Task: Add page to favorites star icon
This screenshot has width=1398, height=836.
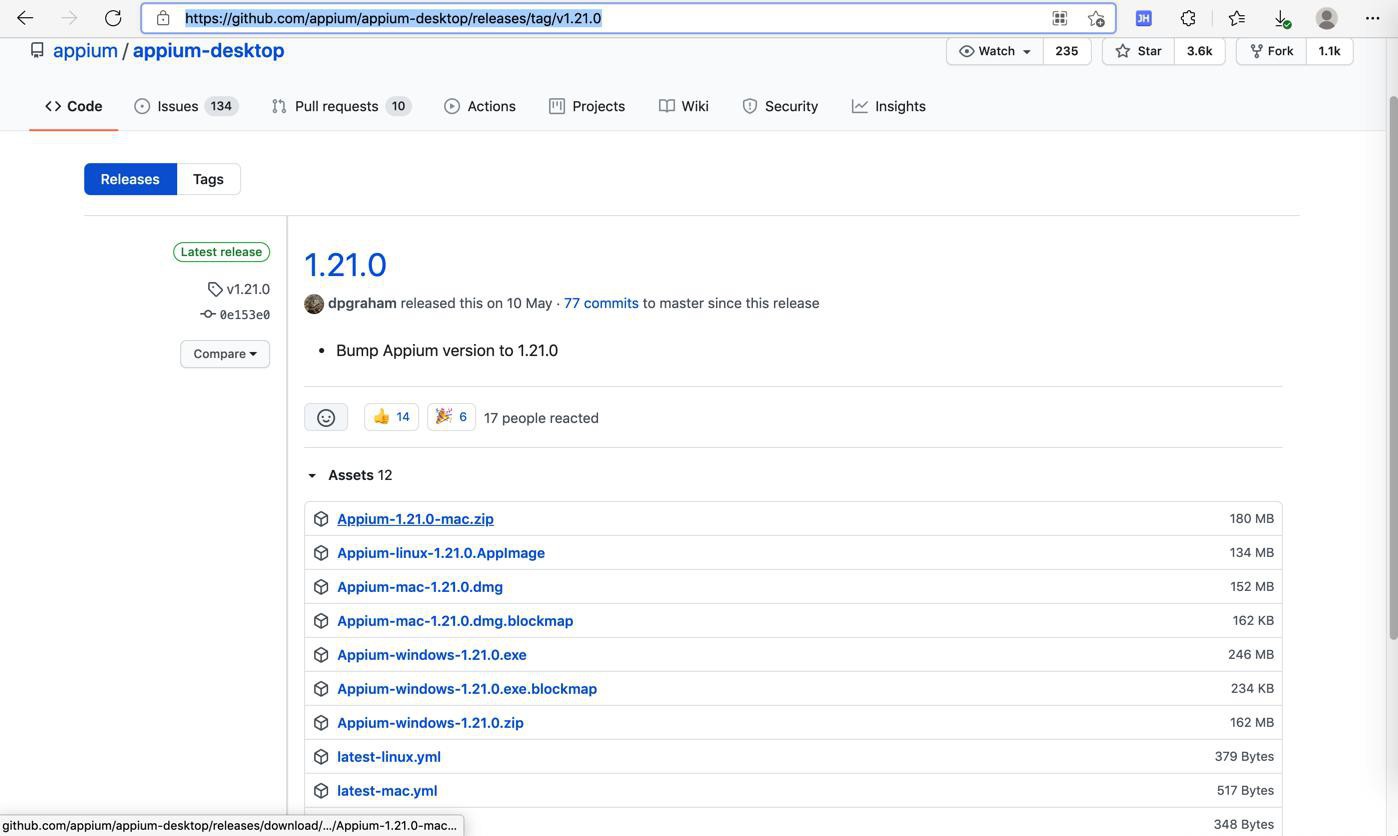Action: (1096, 18)
